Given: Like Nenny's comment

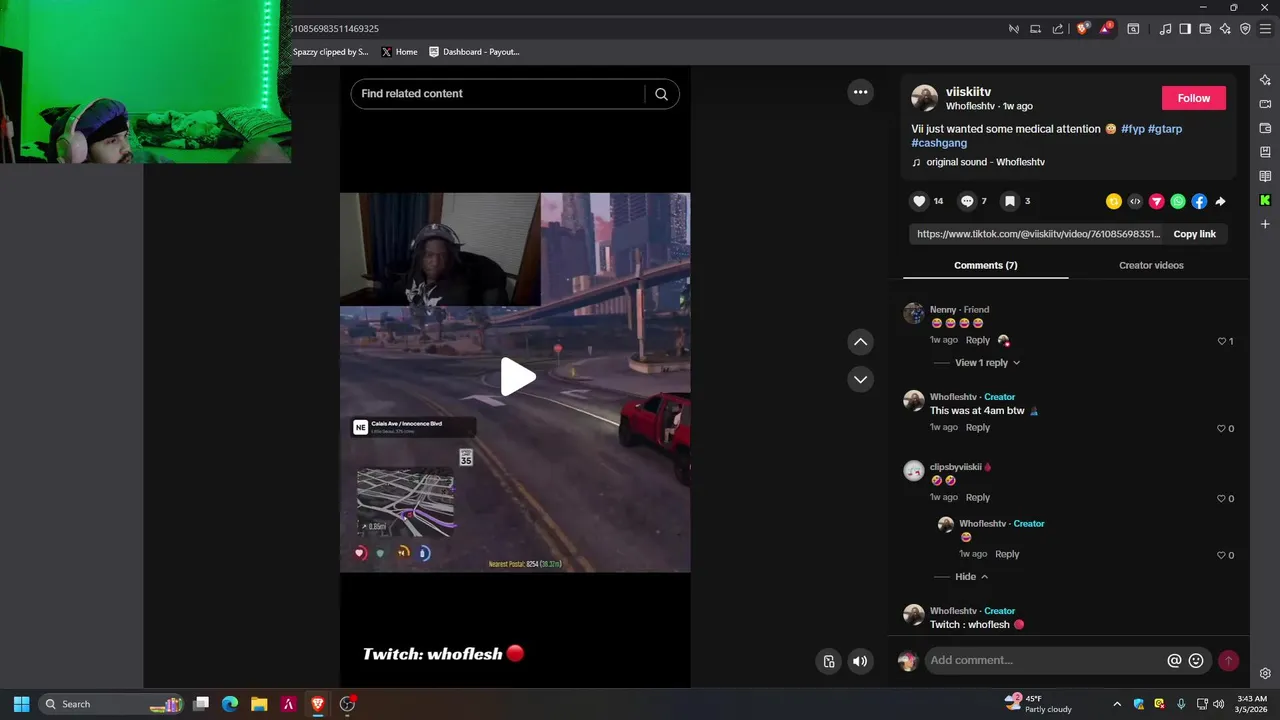Looking at the screenshot, I should pos(1221,341).
